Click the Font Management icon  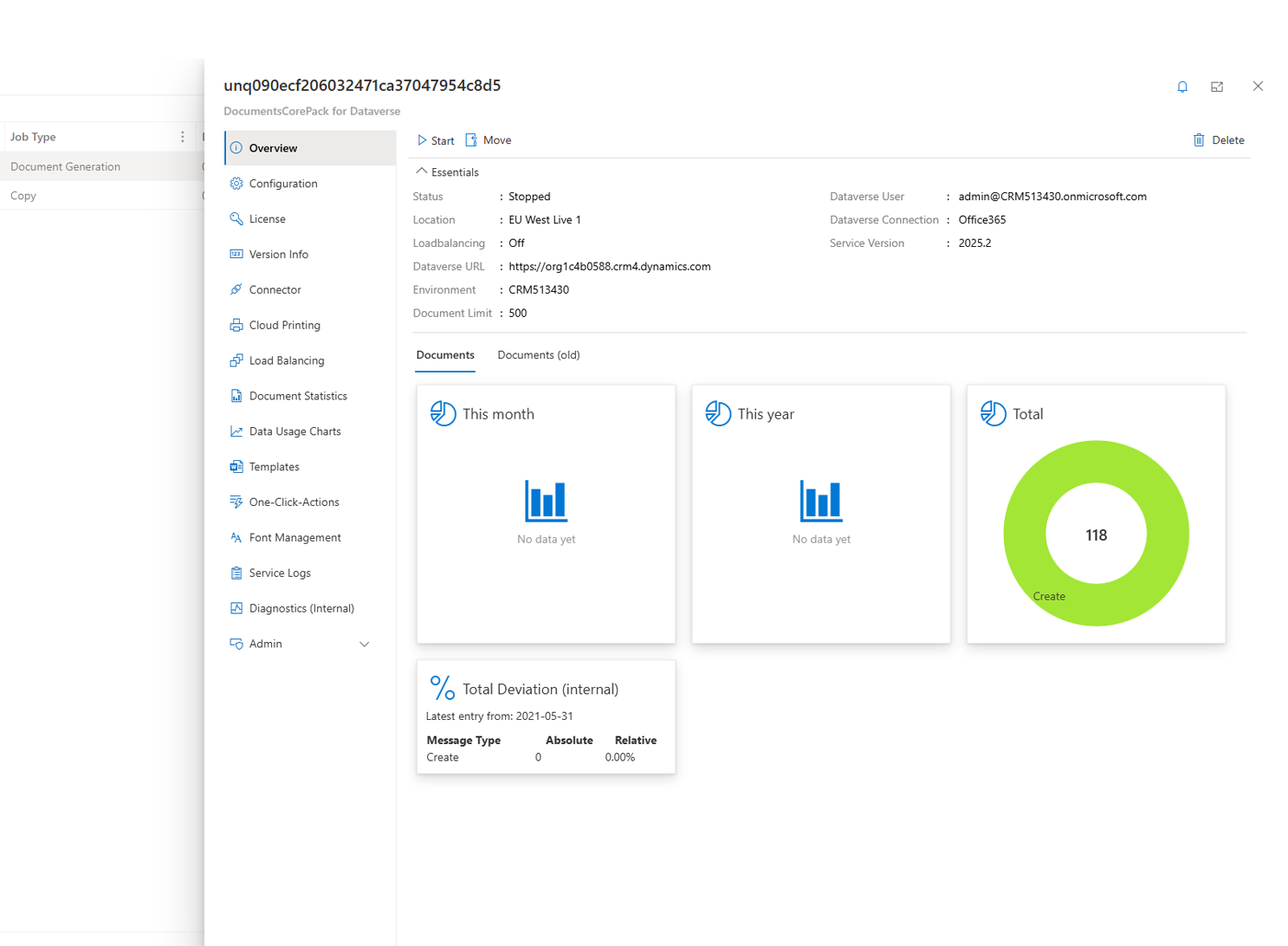[236, 538]
